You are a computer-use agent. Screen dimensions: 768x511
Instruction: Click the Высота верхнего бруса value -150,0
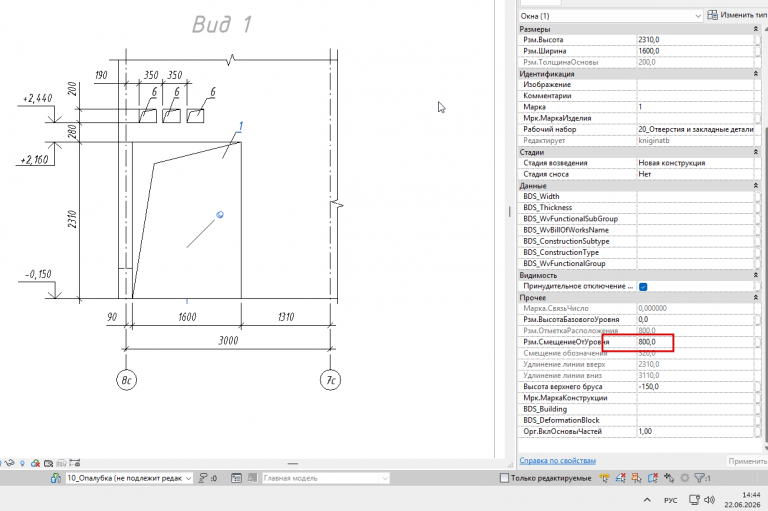click(696, 387)
